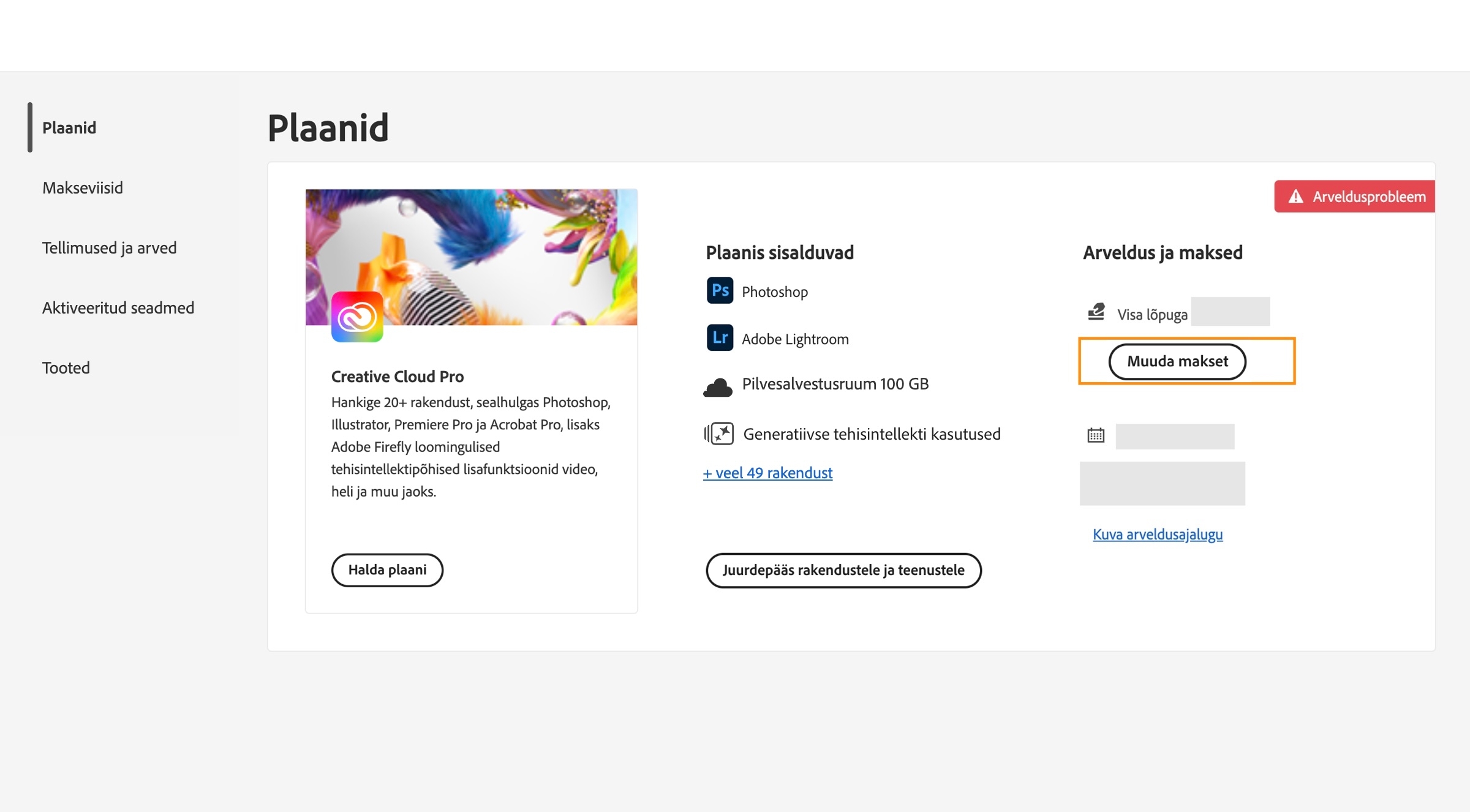Follow the Kuva arveldusajalugu link
The height and width of the screenshot is (812, 1470).
point(1158,534)
